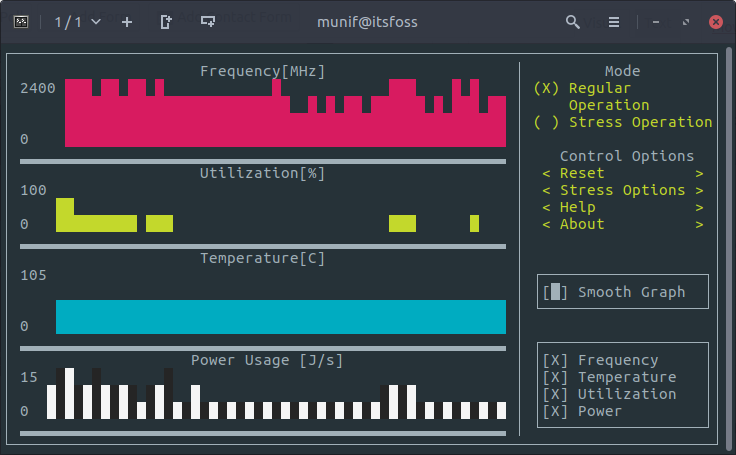The image size is (736, 455).
Task: Open the 1/1 tab switcher dropdown
Action: [x=78, y=21]
